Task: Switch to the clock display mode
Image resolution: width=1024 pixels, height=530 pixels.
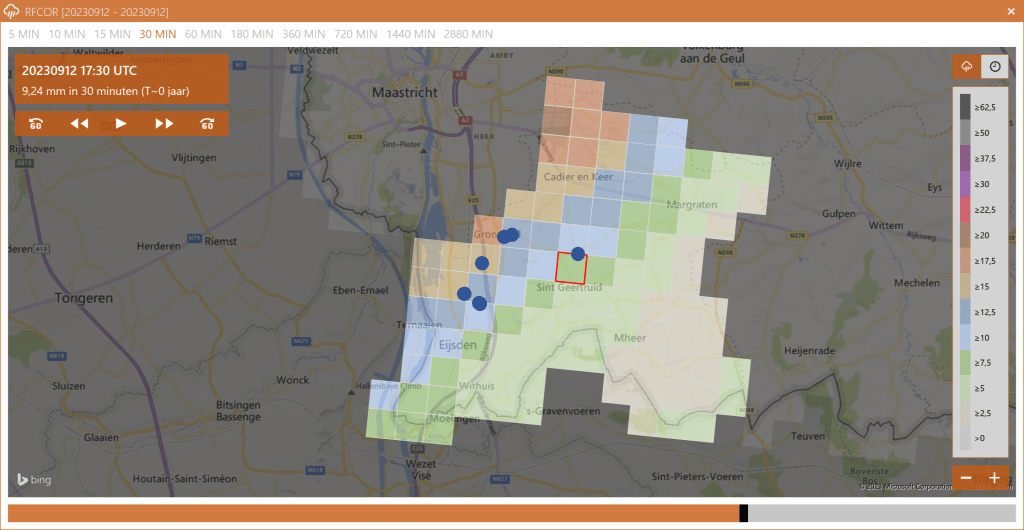Action: [995, 67]
